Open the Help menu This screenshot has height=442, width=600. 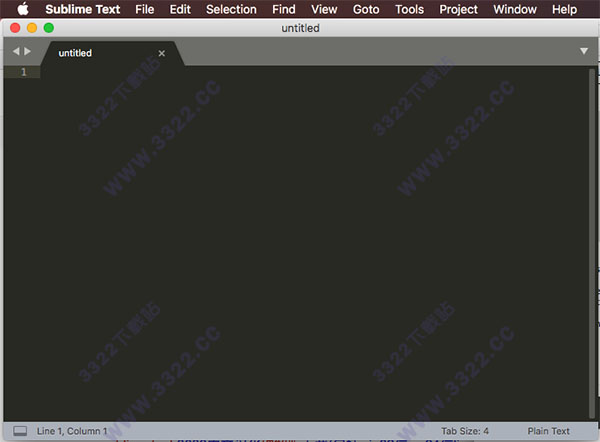click(564, 9)
